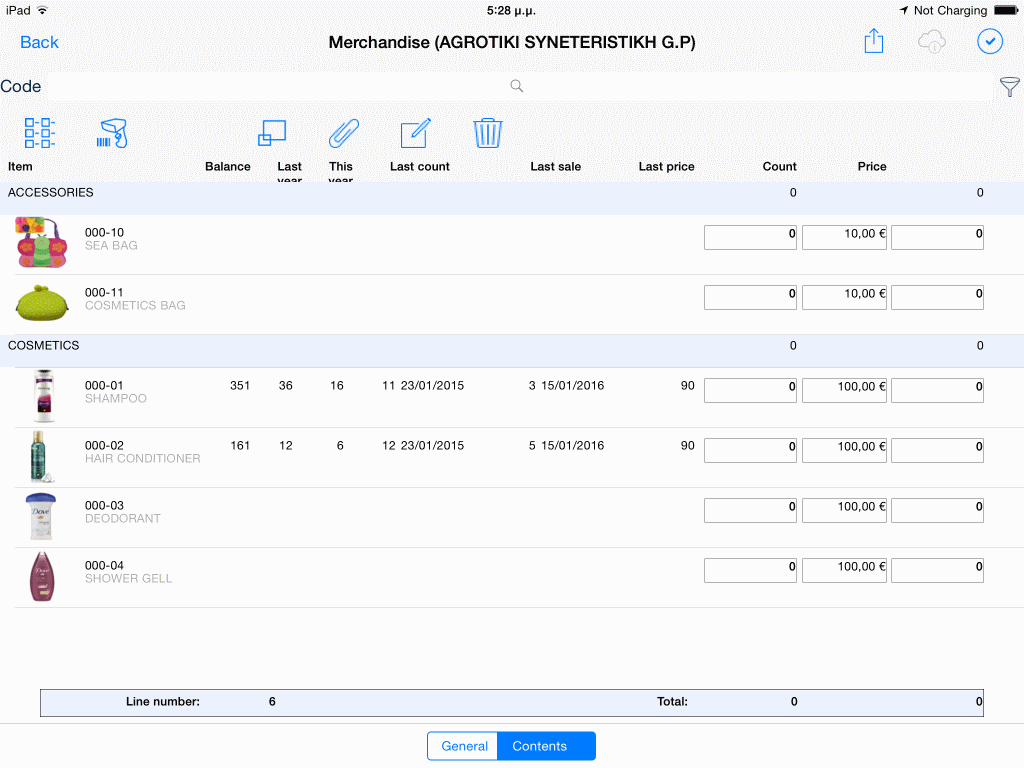
Task: Go Back to previous screen
Action: pyautogui.click(x=39, y=42)
